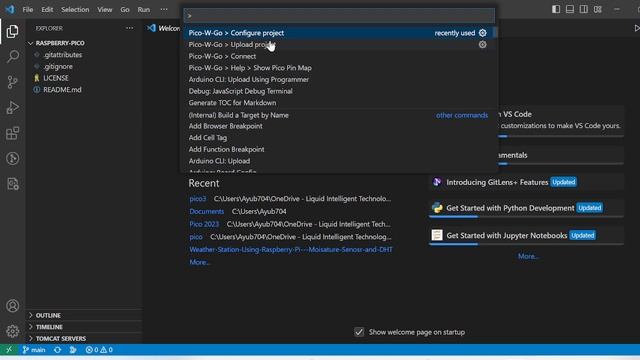The height and width of the screenshot is (360, 640).
Task: Expand the TOMCAT SERVERS section
Action: (60, 338)
